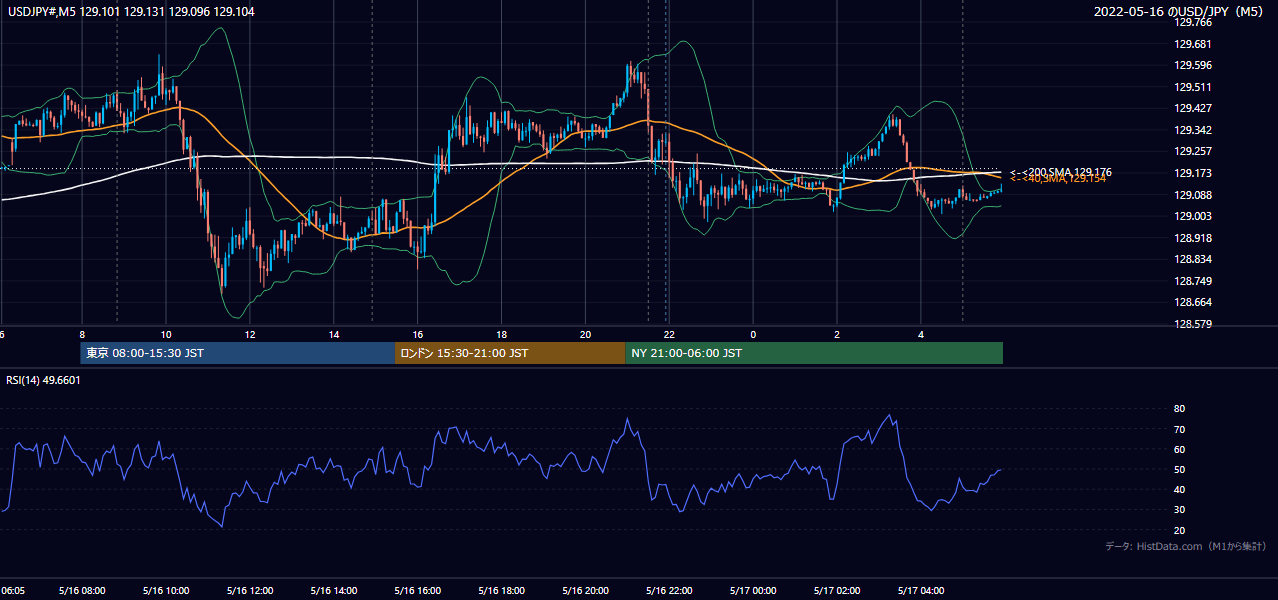The image size is (1278, 600).
Task: Click hour 14 on the price chart time axis
Action: [x=334, y=334]
